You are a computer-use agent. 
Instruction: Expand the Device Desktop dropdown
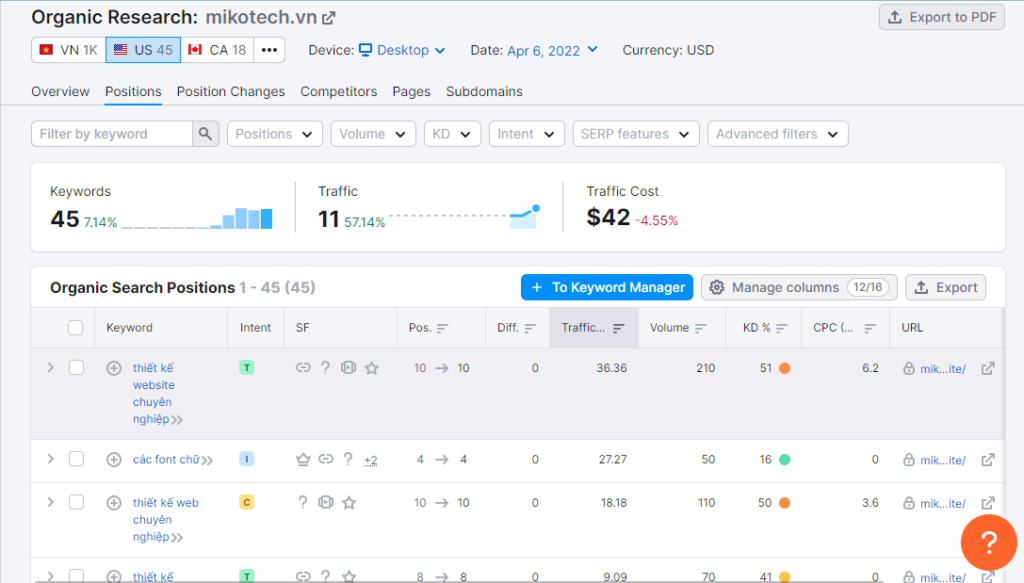[403, 50]
